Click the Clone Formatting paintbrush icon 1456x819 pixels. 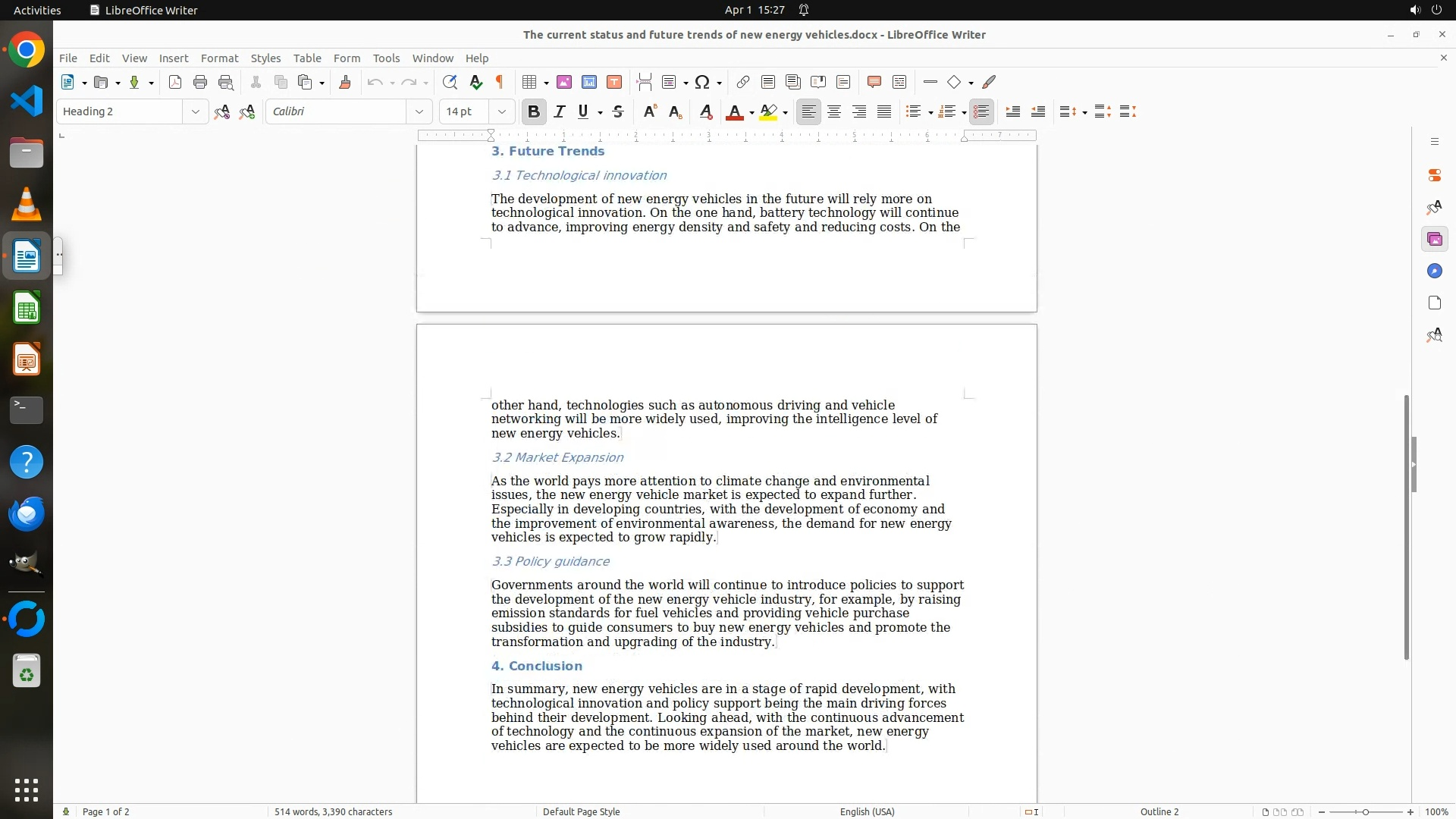(345, 83)
